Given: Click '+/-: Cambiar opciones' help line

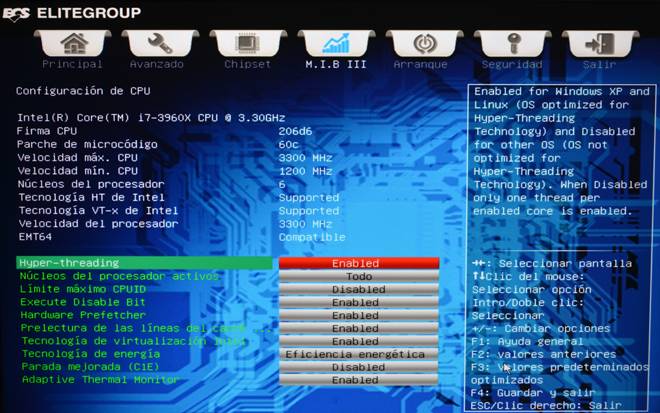Looking at the screenshot, I should click(x=540, y=328).
